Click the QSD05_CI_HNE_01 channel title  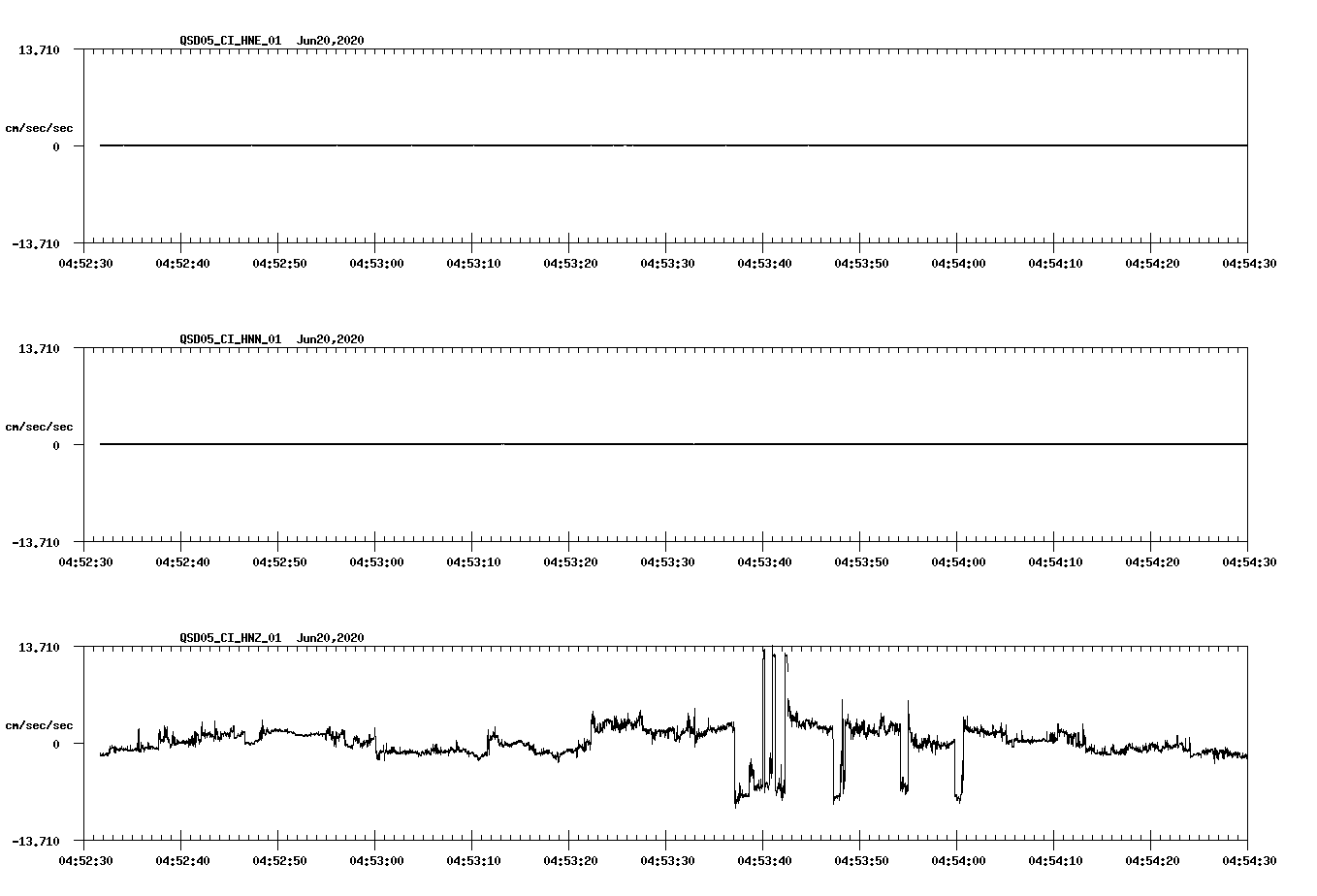231,41
